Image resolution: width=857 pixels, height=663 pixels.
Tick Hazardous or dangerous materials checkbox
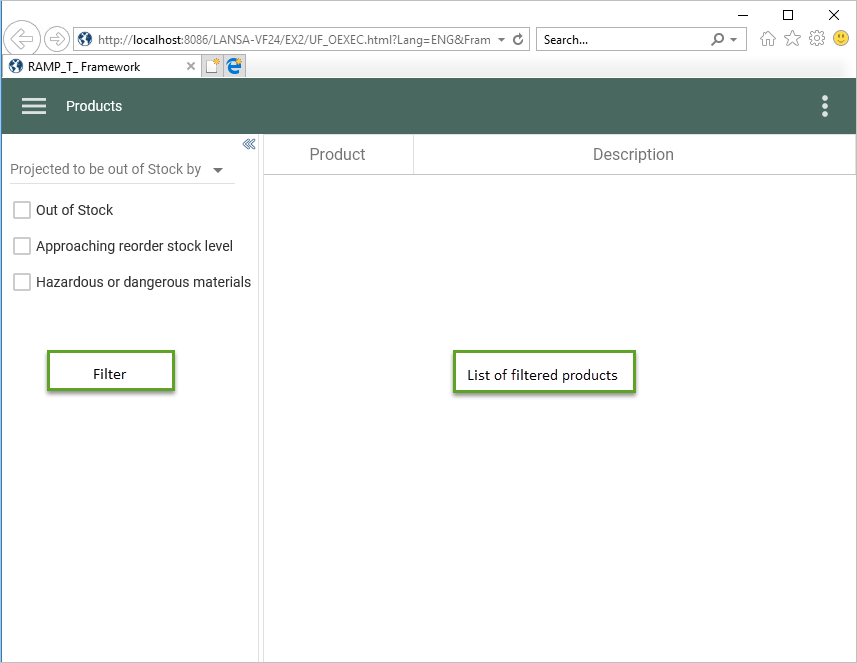(x=22, y=282)
